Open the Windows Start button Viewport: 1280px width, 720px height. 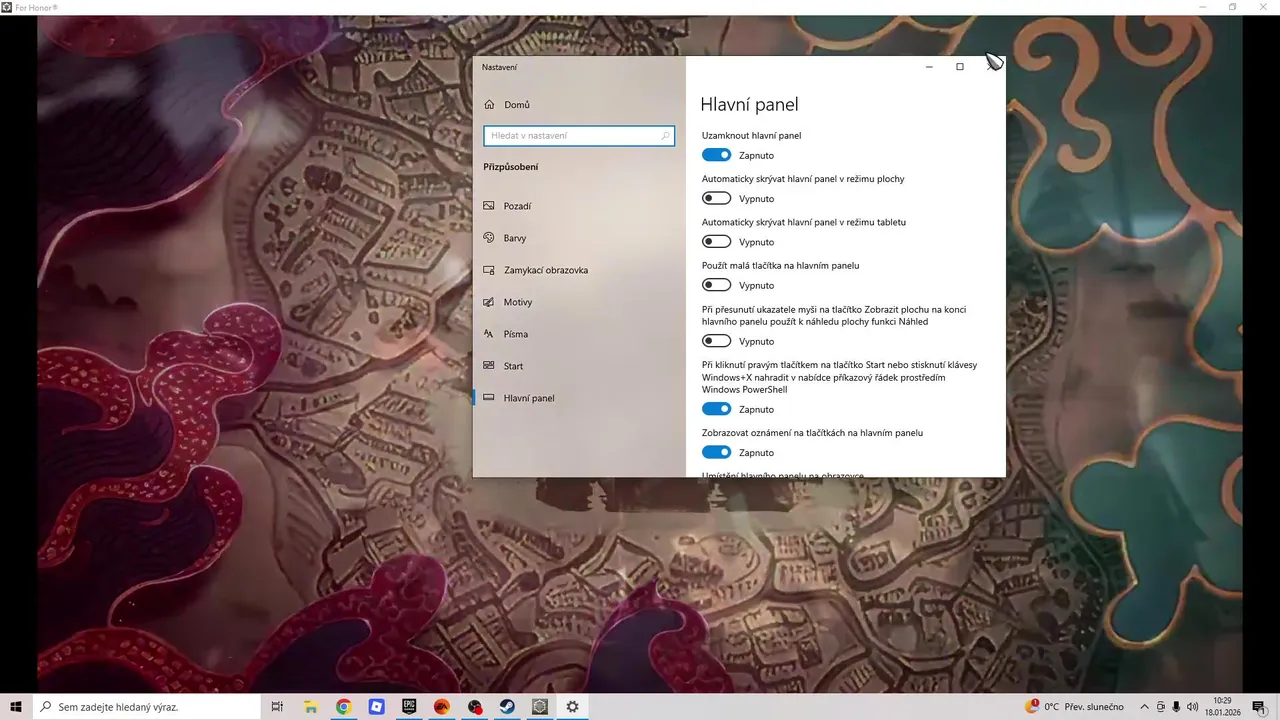pyautogui.click(x=16, y=707)
